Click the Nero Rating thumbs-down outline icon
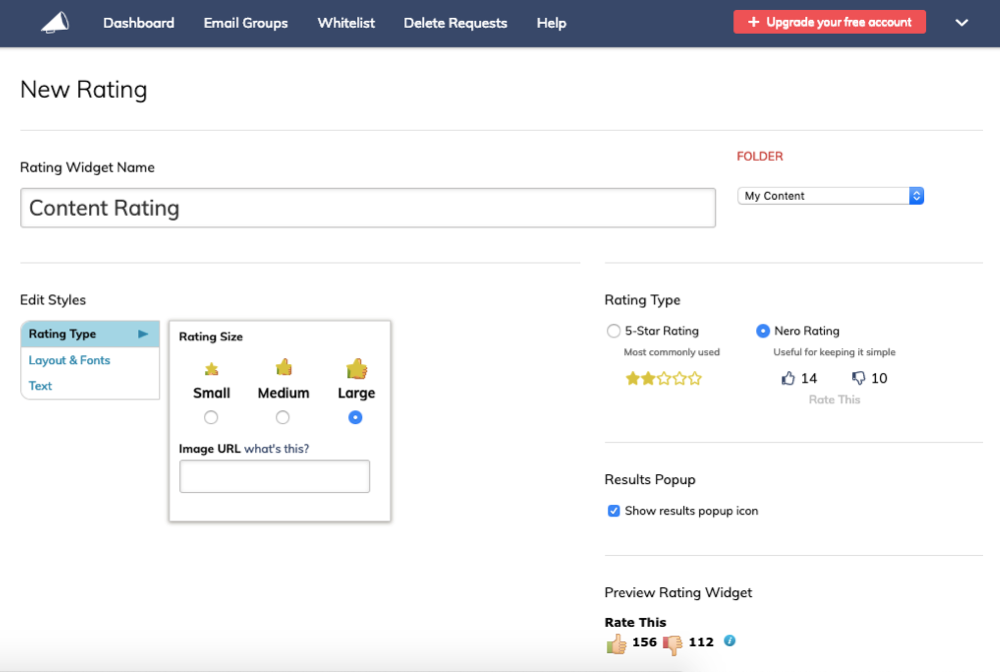The image size is (1000, 672). (x=858, y=378)
